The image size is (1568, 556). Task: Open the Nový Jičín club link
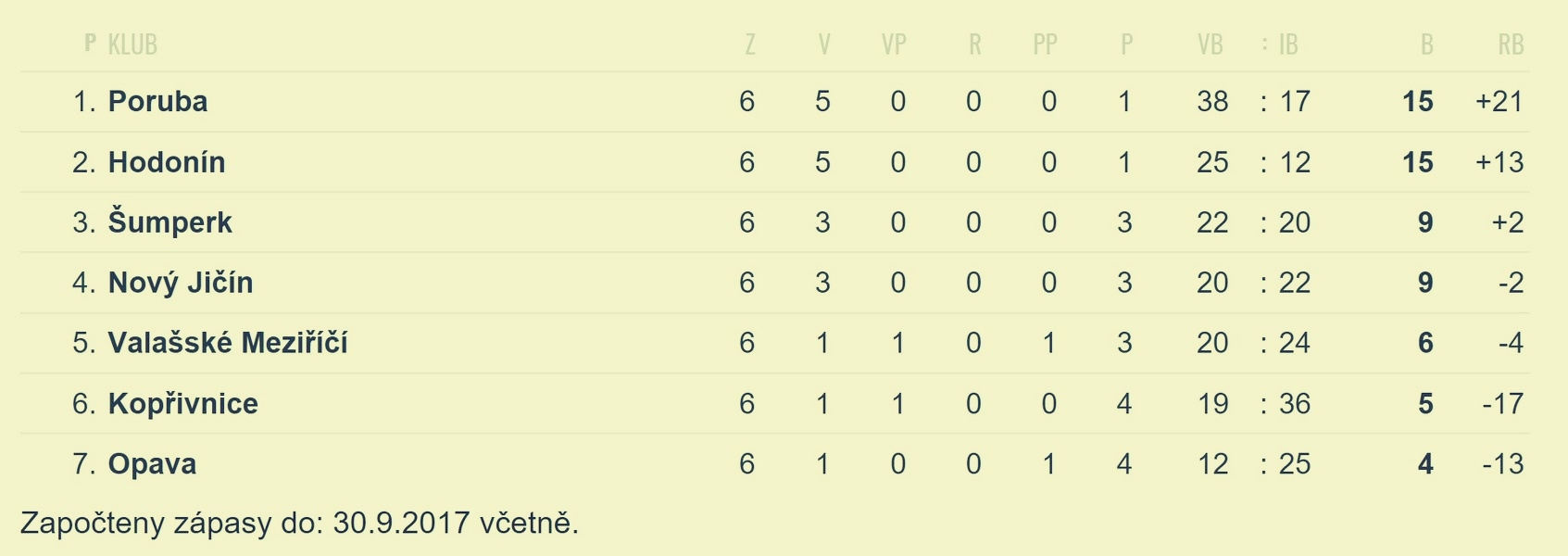(181, 282)
